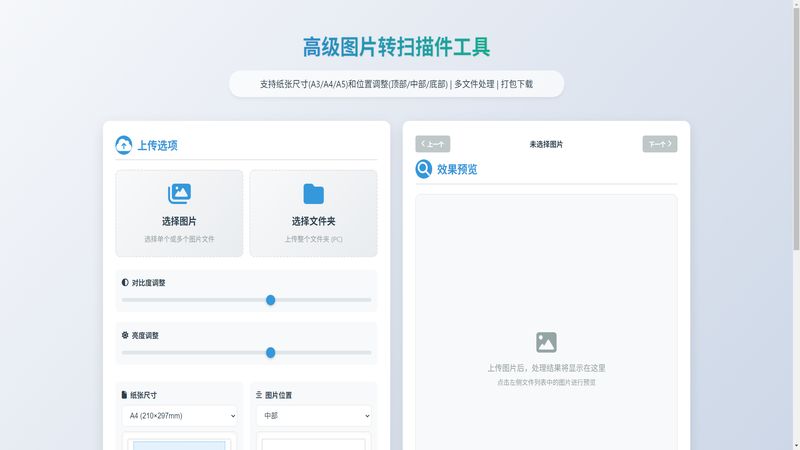Click the sun icon beside 亮度调整
800x450 pixels.
click(x=125, y=335)
